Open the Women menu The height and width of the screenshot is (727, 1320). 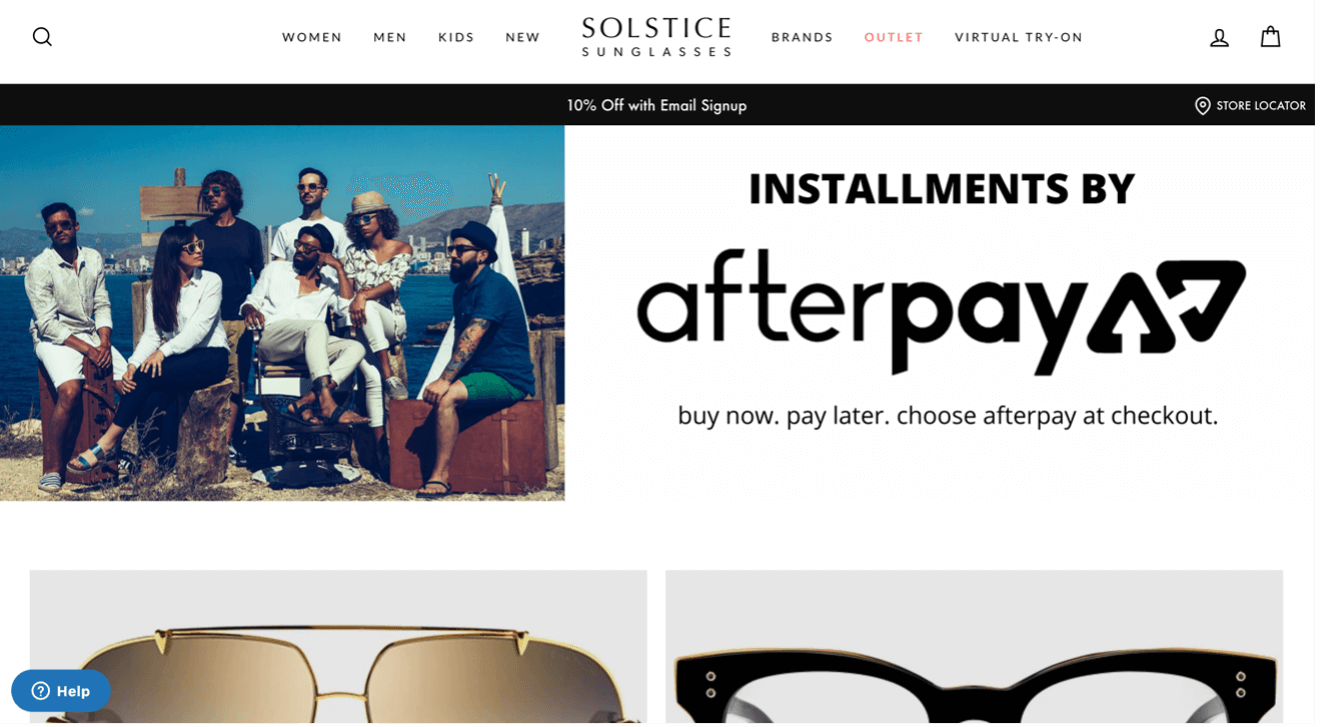(x=312, y=37)
